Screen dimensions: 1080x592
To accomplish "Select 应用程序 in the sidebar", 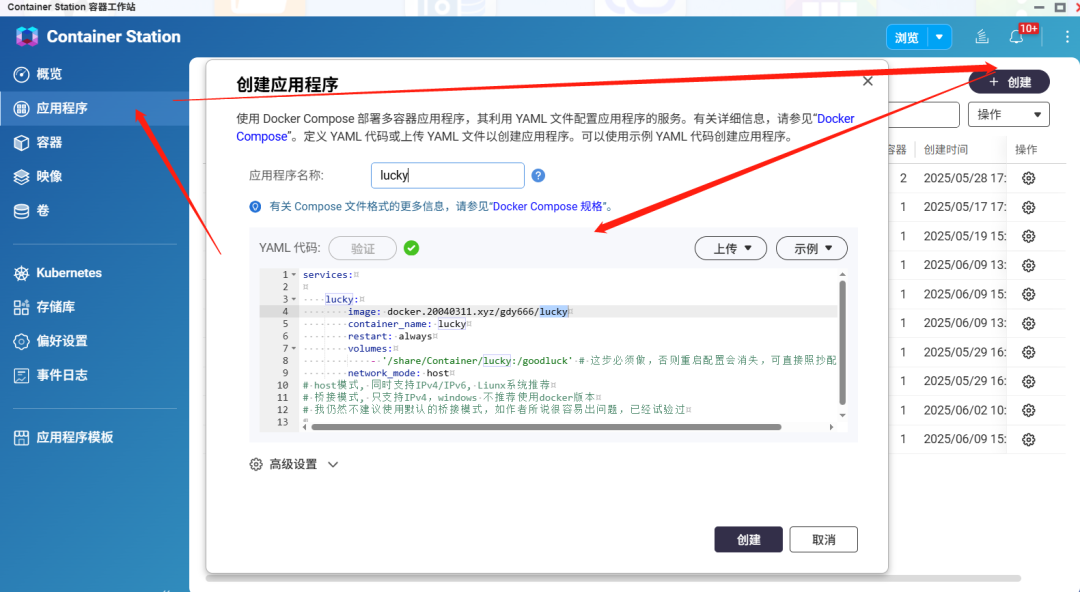I will (x=94, y=108).
